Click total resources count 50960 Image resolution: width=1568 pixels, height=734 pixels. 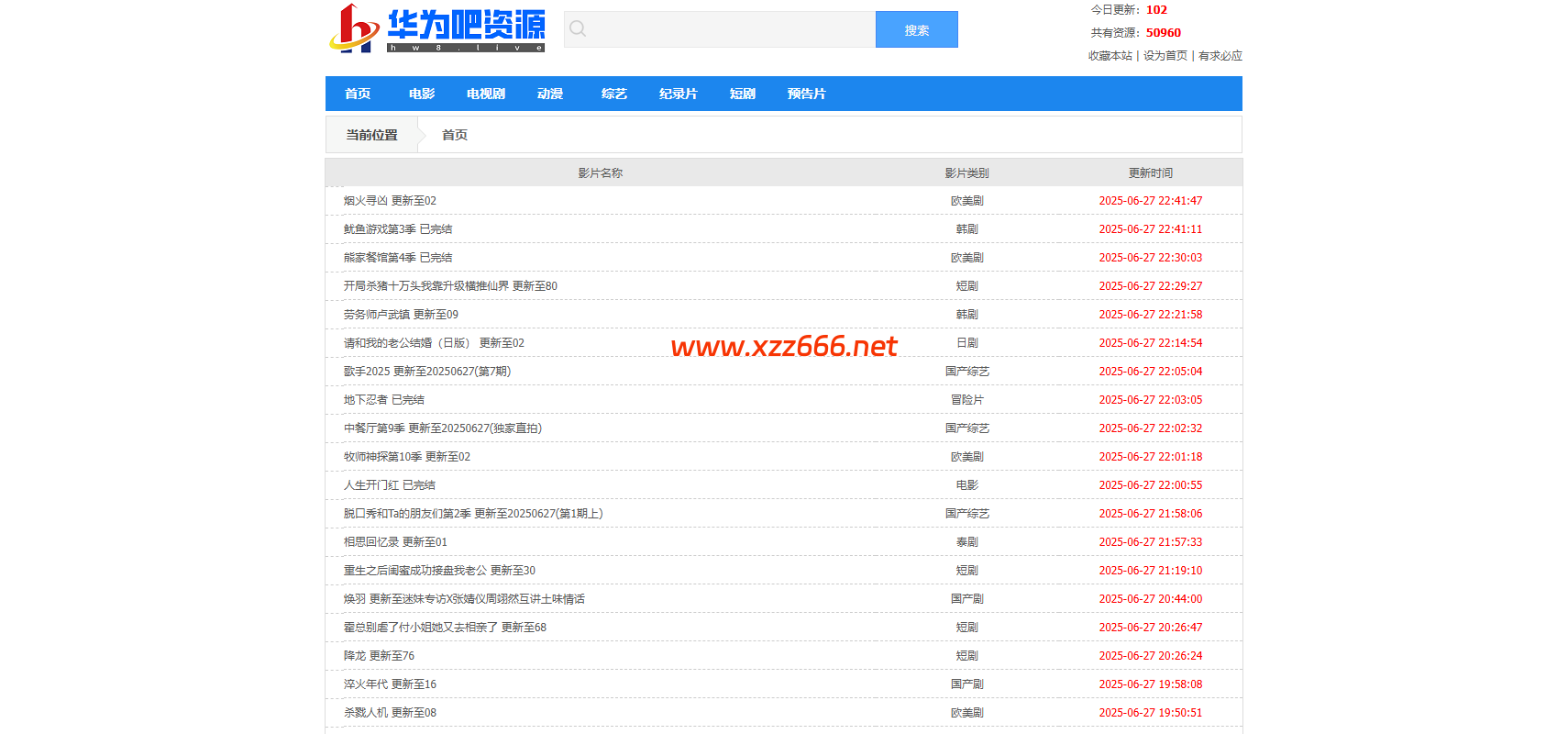click(x=1164, y=33)
